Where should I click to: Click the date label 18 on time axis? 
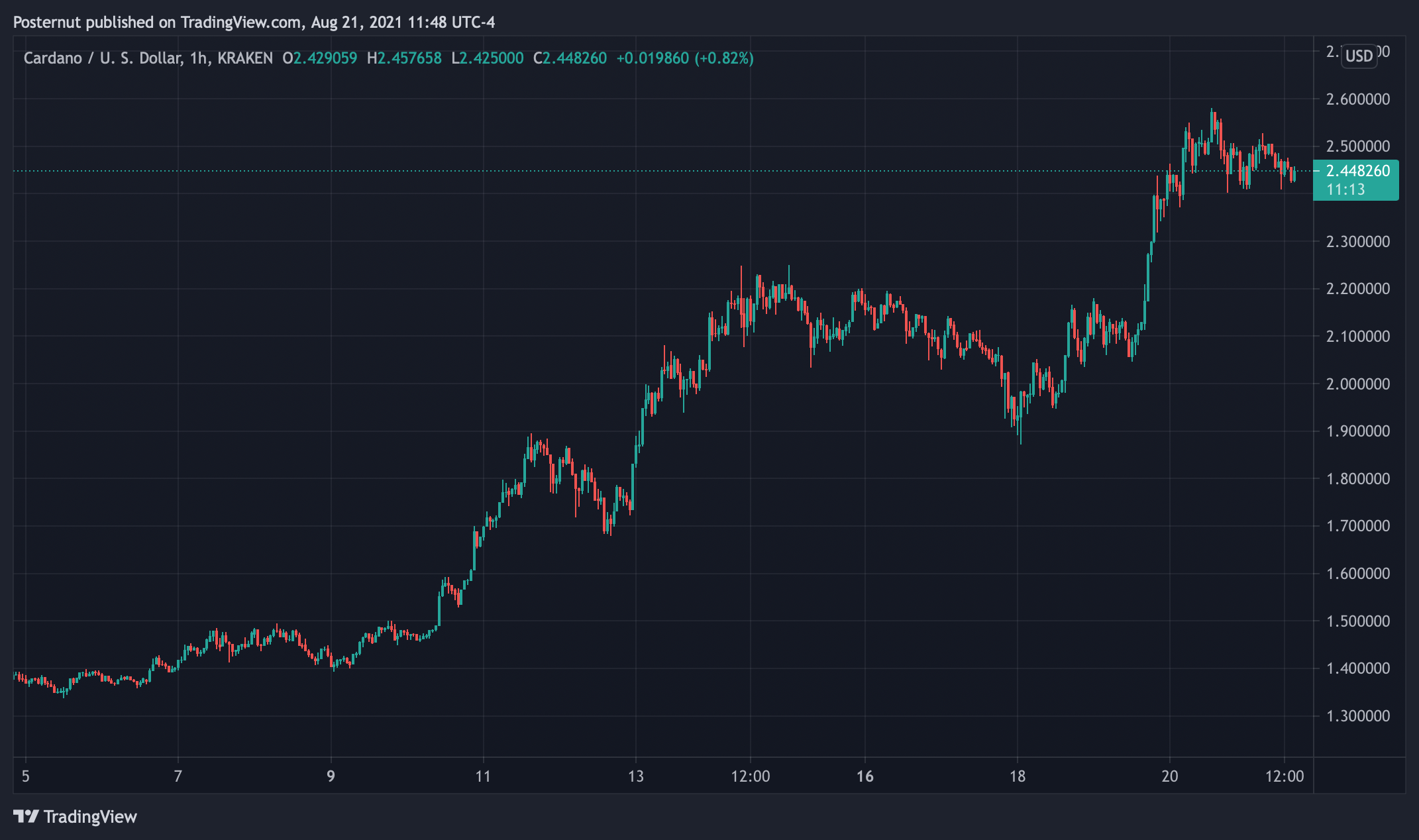1018,776
